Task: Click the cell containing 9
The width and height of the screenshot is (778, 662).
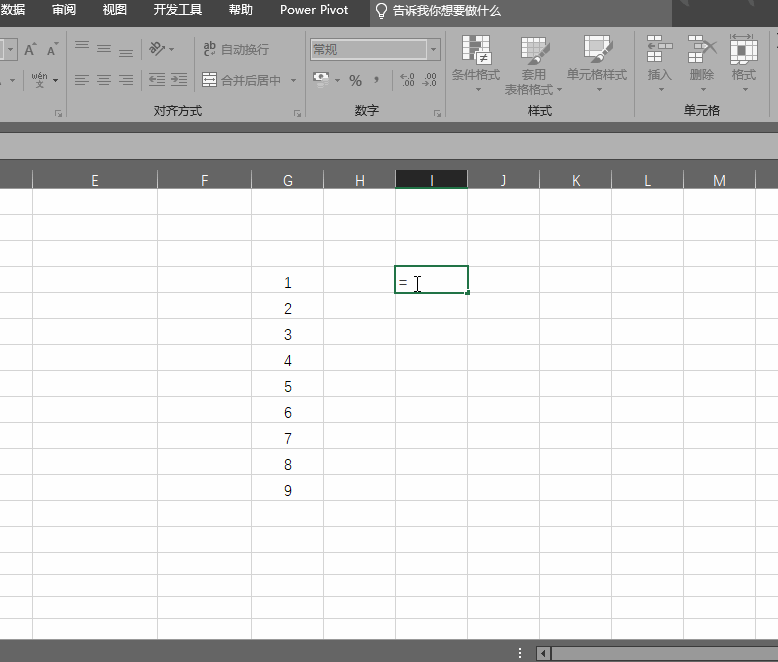Action: coord(288,488)
